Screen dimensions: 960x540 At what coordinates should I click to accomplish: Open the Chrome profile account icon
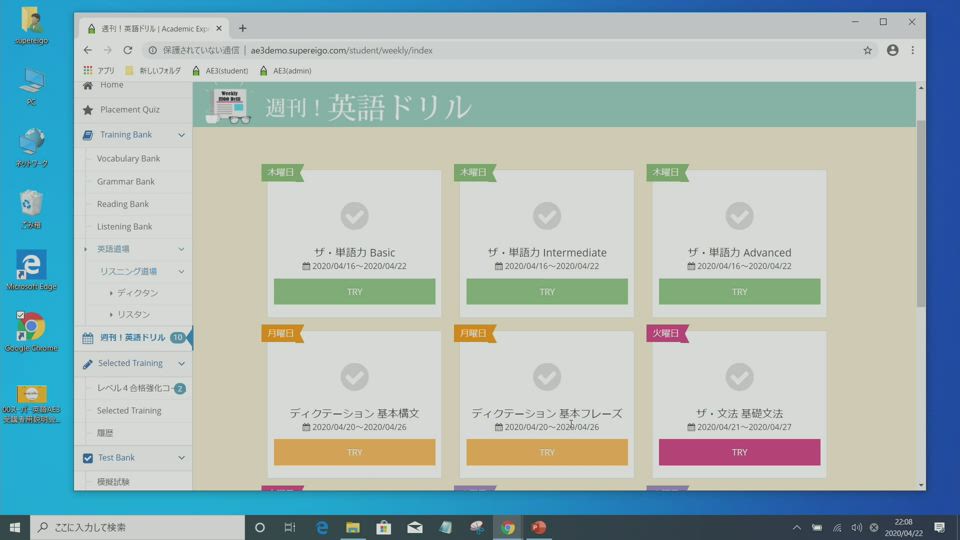pyautogui.click(x=892, y=50)
